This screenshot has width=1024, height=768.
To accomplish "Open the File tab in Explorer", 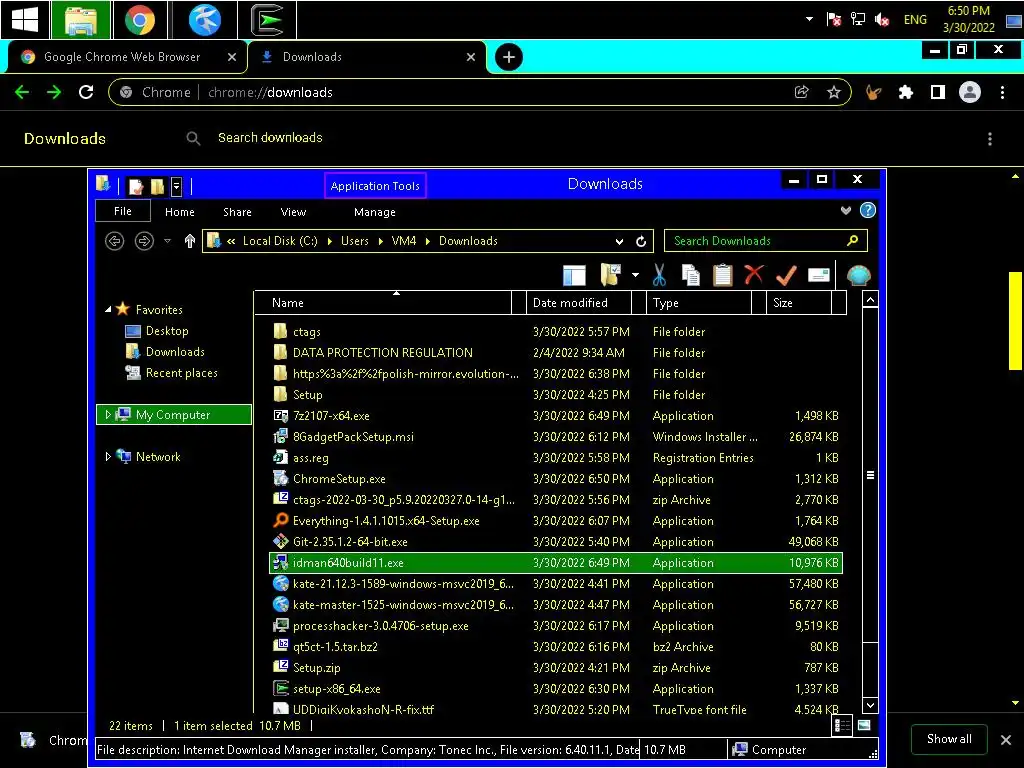I will coord(123,211).
